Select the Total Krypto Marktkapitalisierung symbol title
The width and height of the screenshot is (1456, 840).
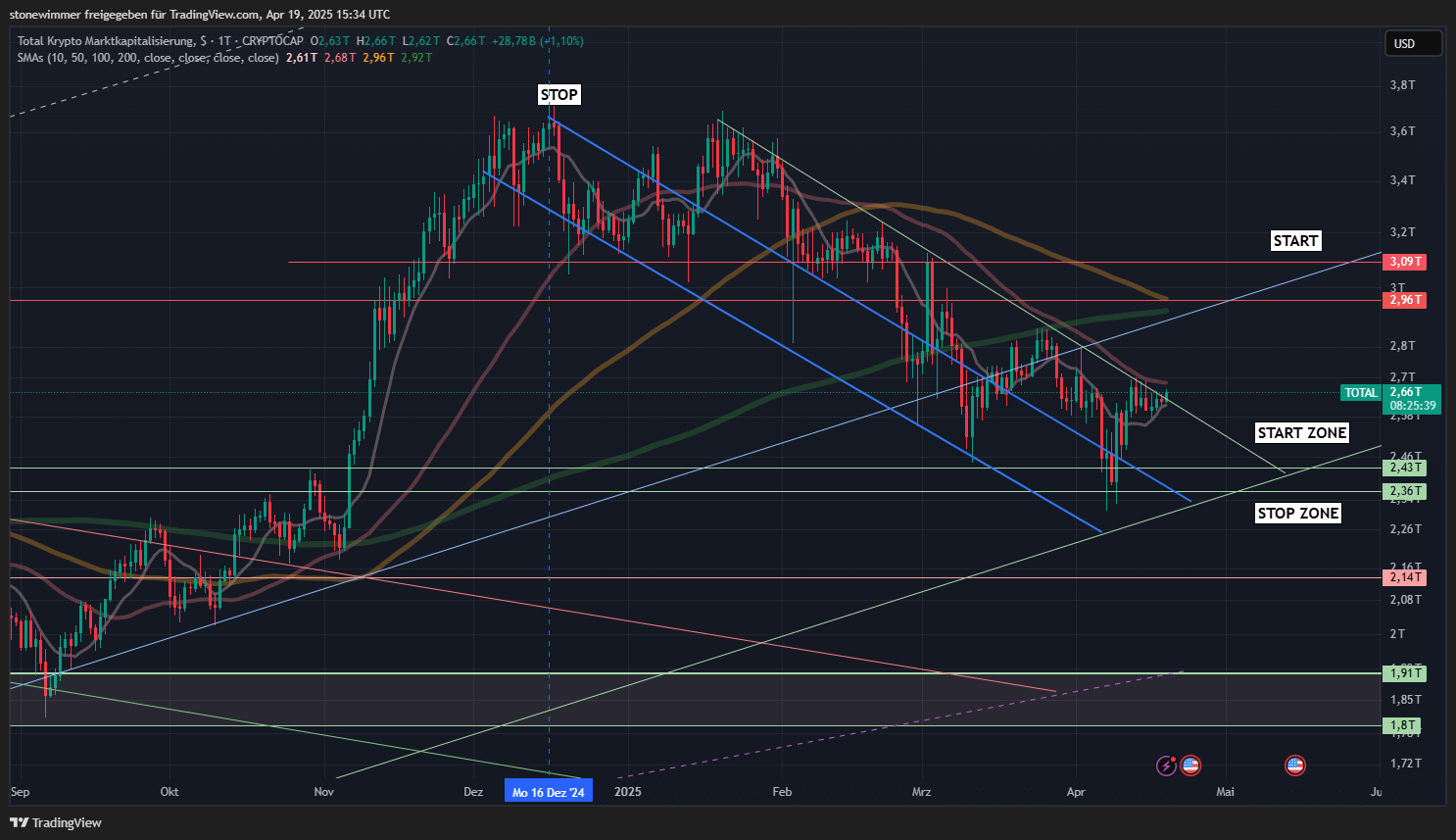pyautogui.click(x=106, y=41)
